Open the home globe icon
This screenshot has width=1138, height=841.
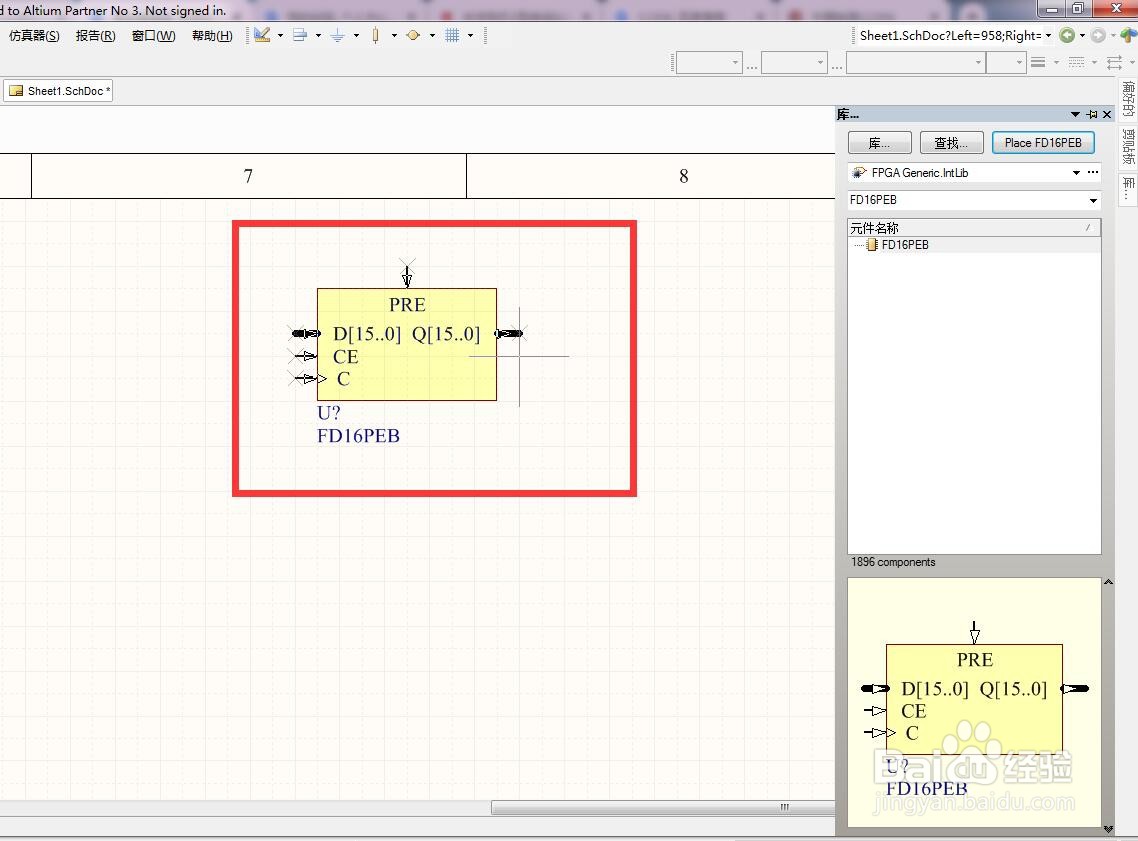click(x=1129, y=35)
